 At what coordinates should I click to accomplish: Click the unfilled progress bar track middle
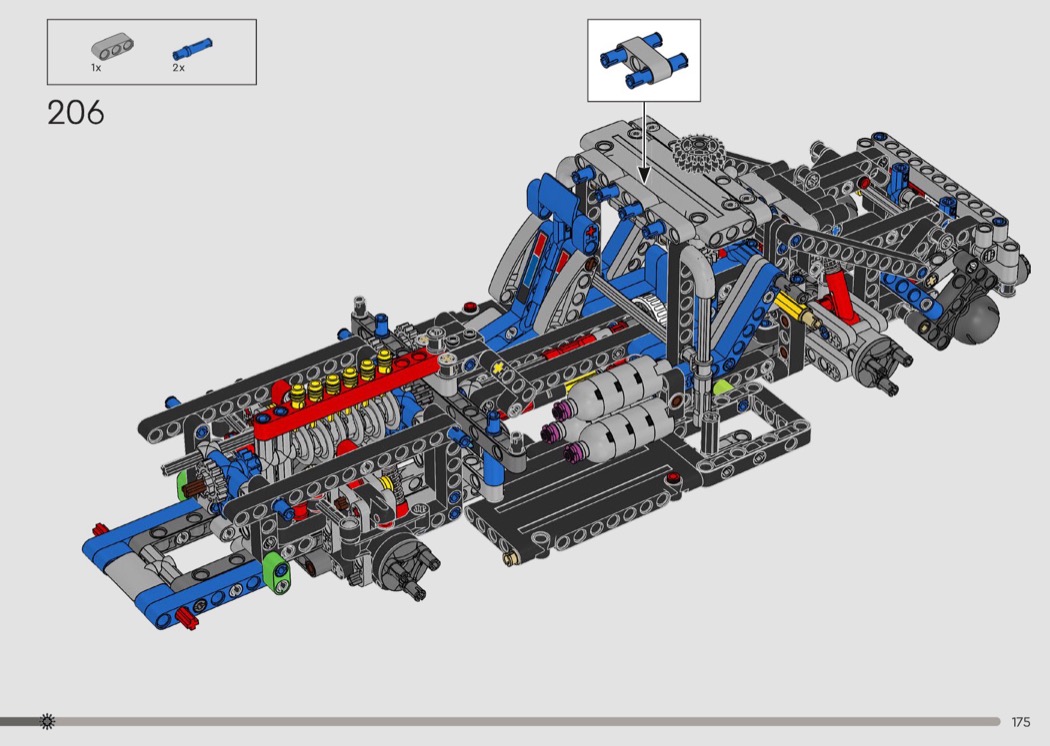tap(520, 721)
